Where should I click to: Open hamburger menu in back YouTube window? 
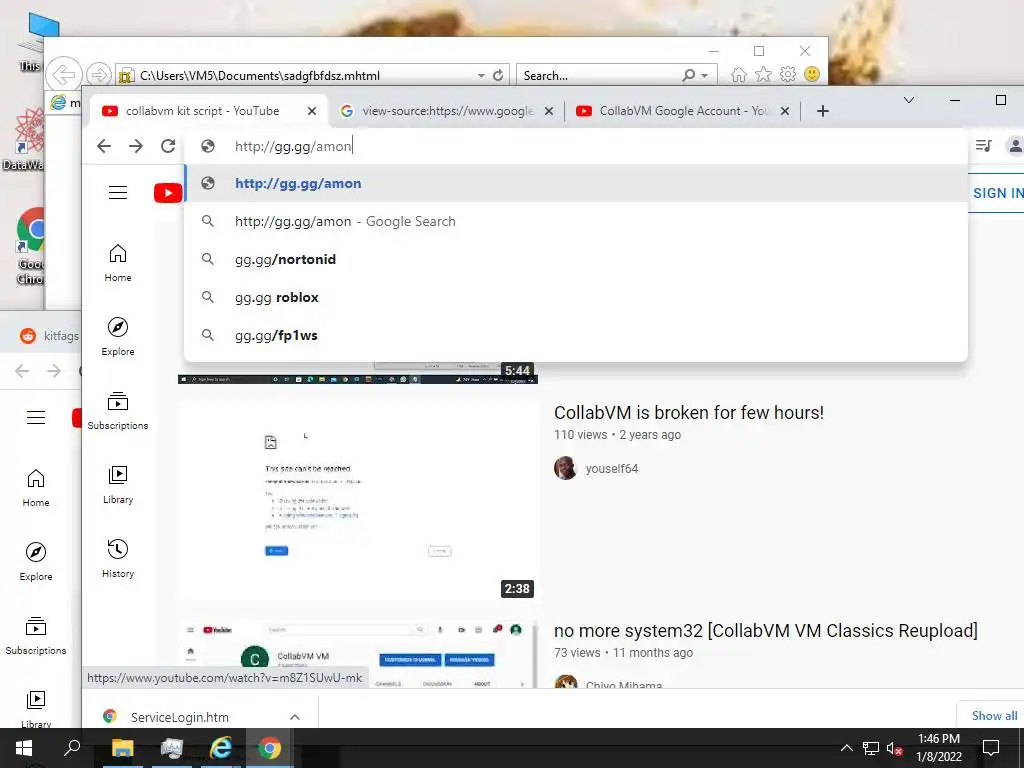pos(36,417)
